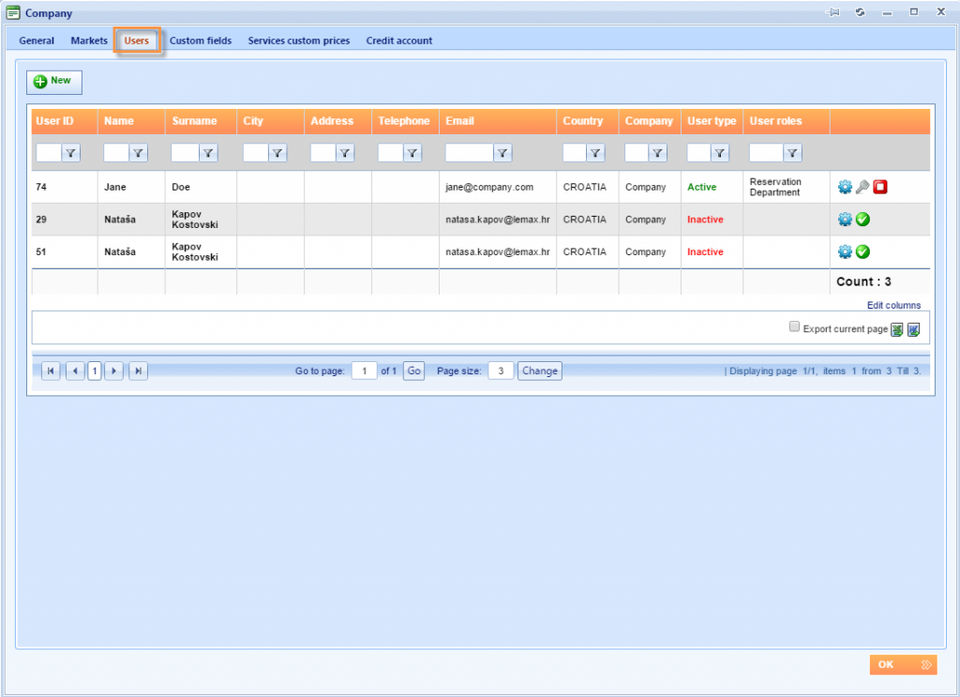Click the Go button
This screenshot has width=960, height=697.
414,371
